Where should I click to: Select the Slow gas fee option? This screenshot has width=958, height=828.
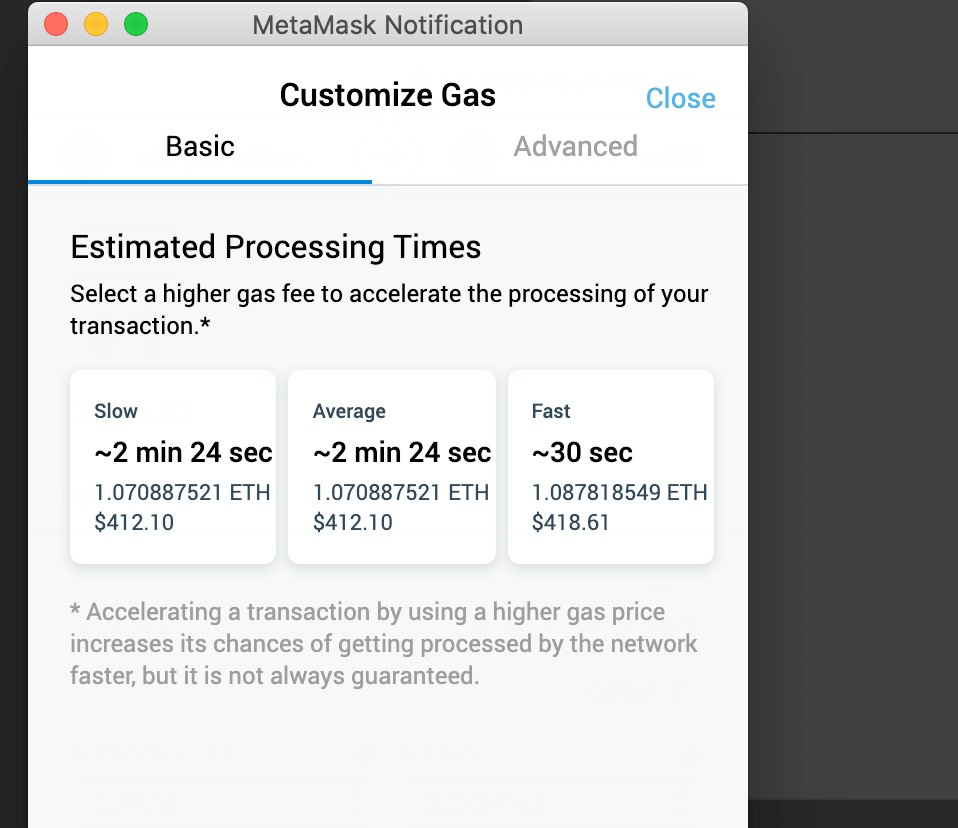(x=173, y=466)
